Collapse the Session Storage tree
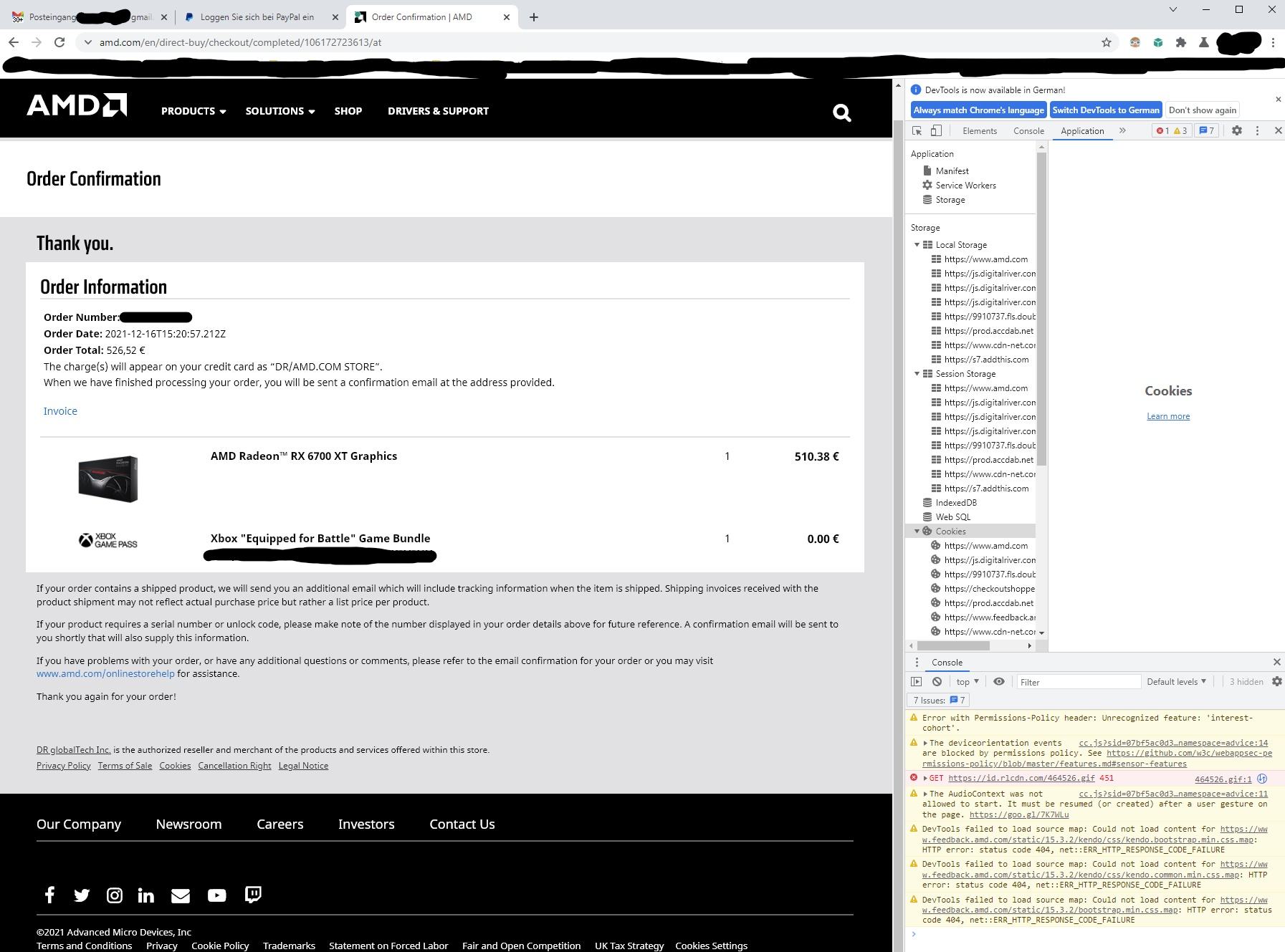Image resolution: width=1285 pixels, height=952 pixels. point(917,374)
